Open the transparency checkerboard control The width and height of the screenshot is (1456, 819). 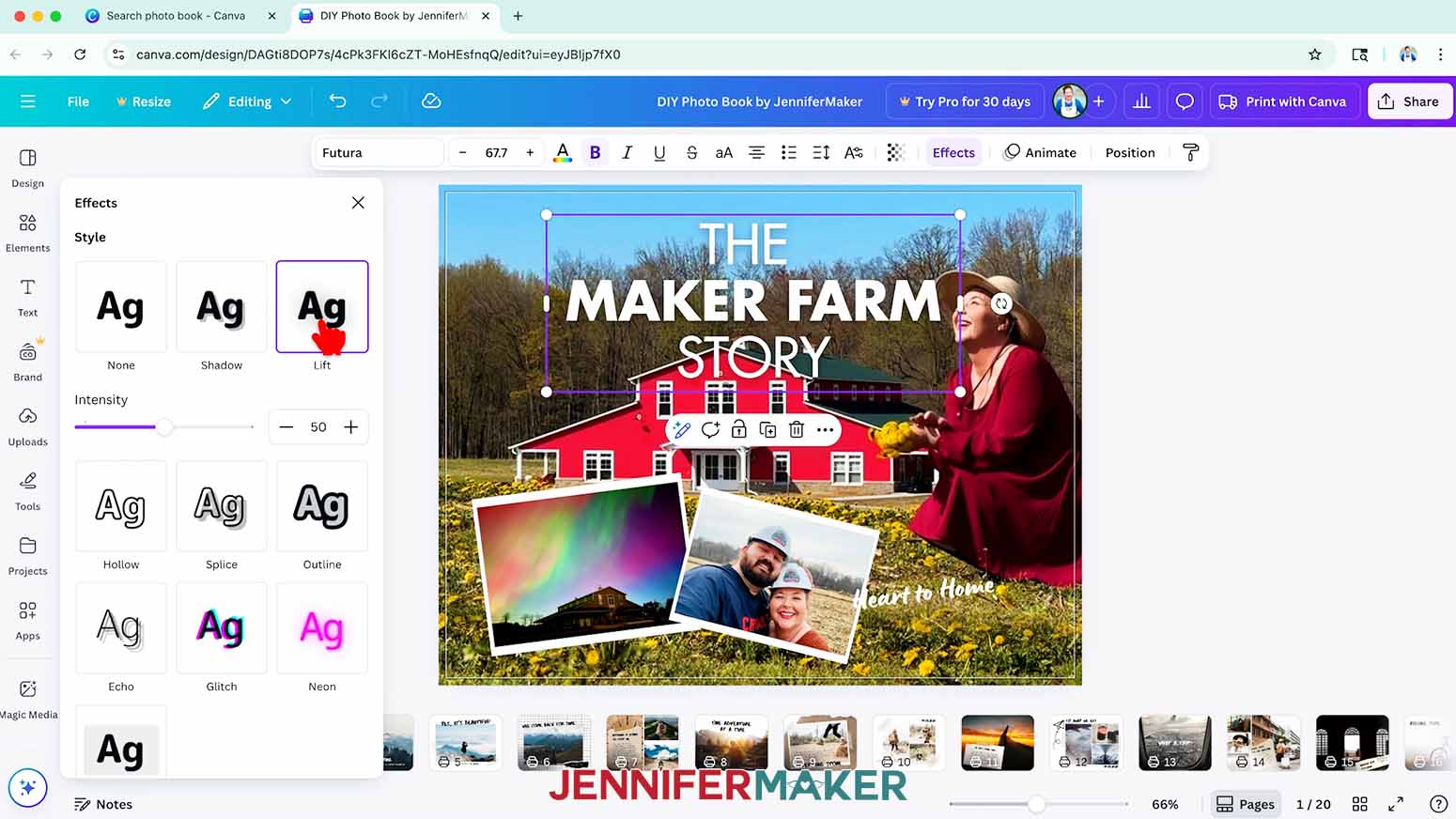pyautogui.click(x=895, y=153)
